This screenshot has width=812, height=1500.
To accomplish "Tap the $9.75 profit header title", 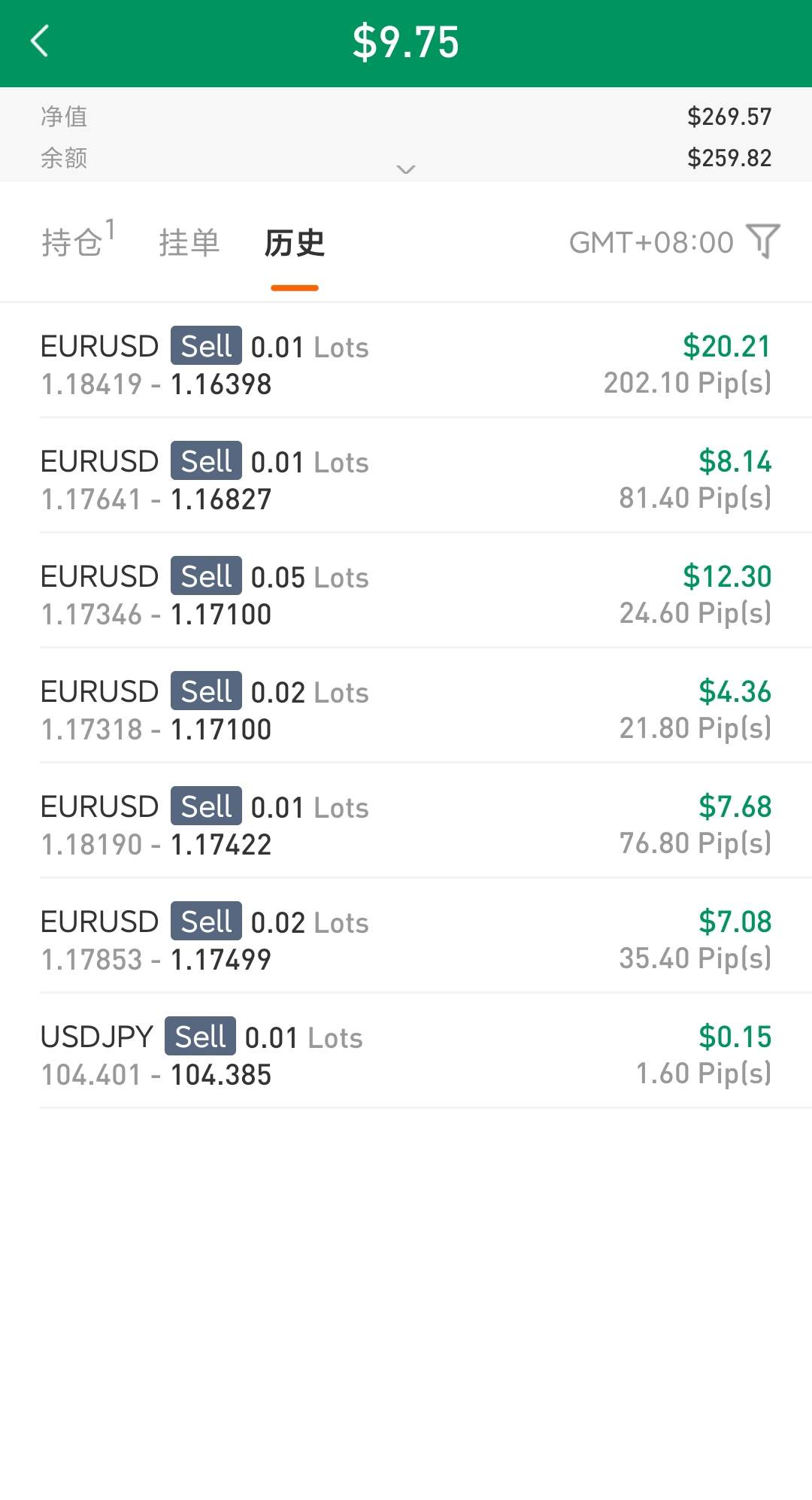I will tap(406, 42).
